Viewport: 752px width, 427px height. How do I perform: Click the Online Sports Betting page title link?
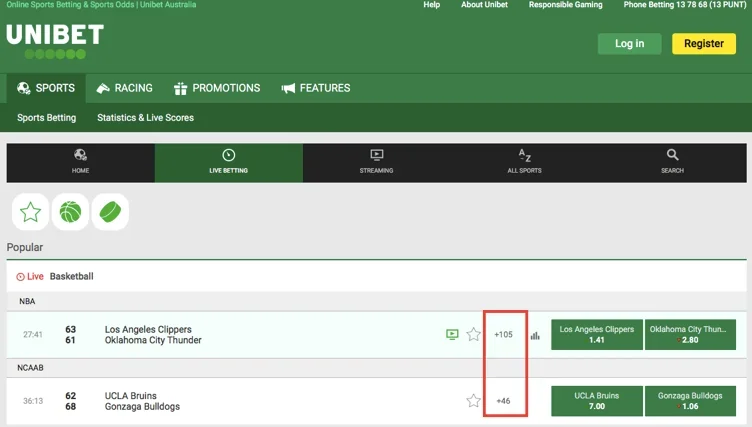101,5
